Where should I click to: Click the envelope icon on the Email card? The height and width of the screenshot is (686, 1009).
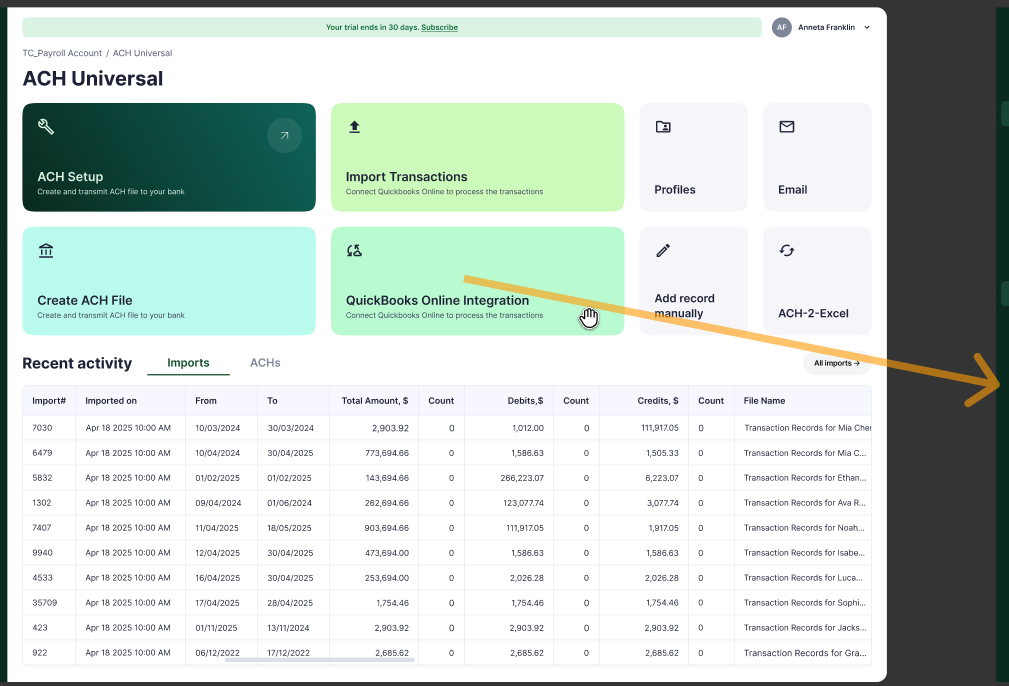[x=786, y=127]
